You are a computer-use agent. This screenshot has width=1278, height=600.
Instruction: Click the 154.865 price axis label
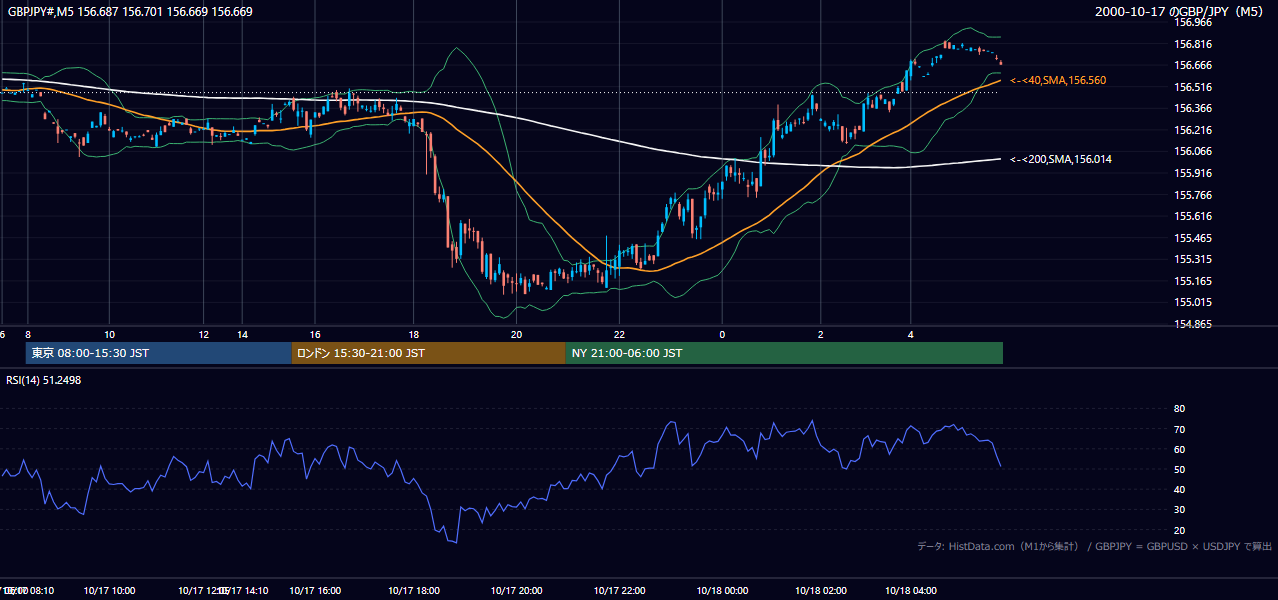point(1194,324)
